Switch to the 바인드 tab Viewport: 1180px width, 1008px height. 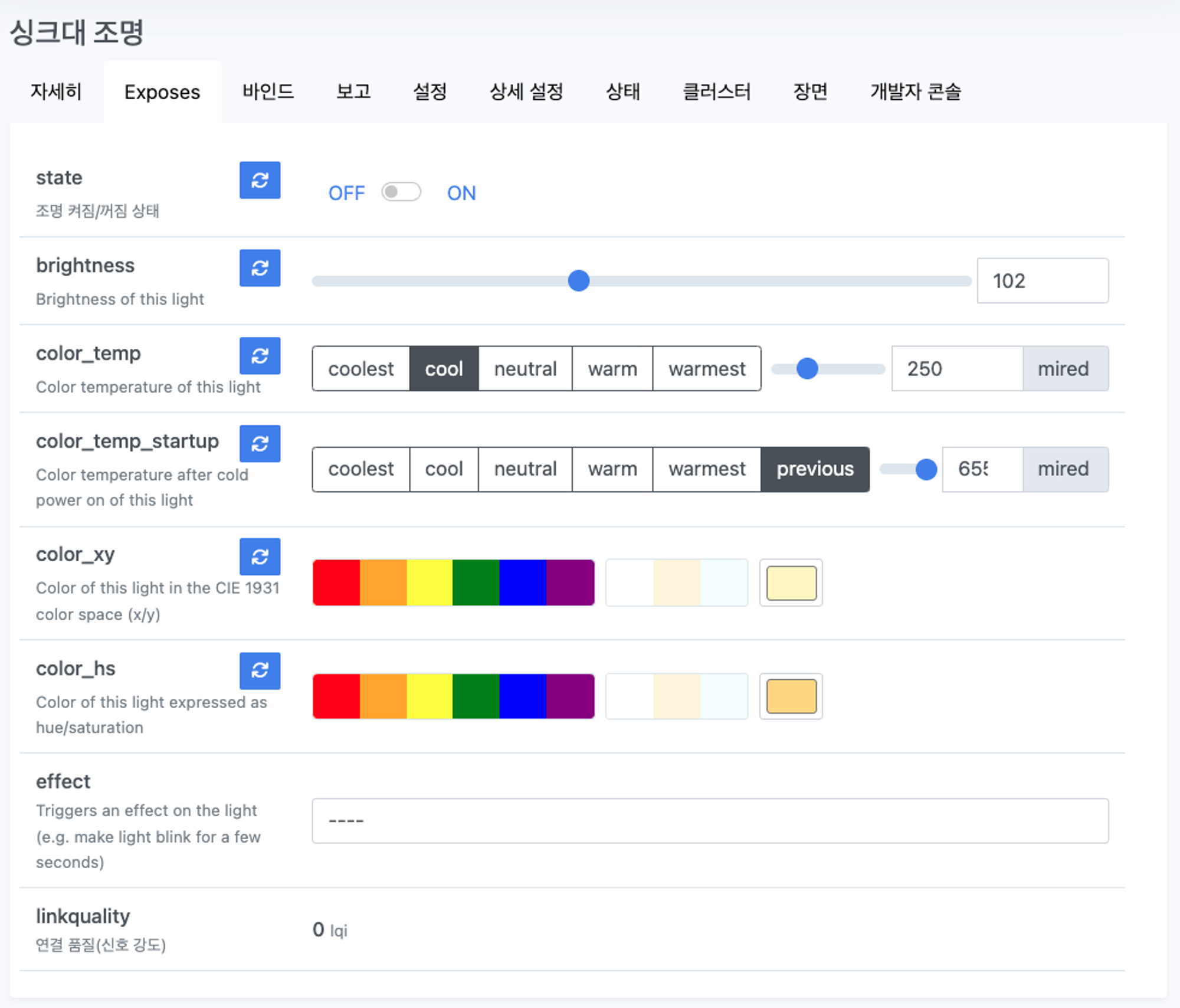[268, 91]
